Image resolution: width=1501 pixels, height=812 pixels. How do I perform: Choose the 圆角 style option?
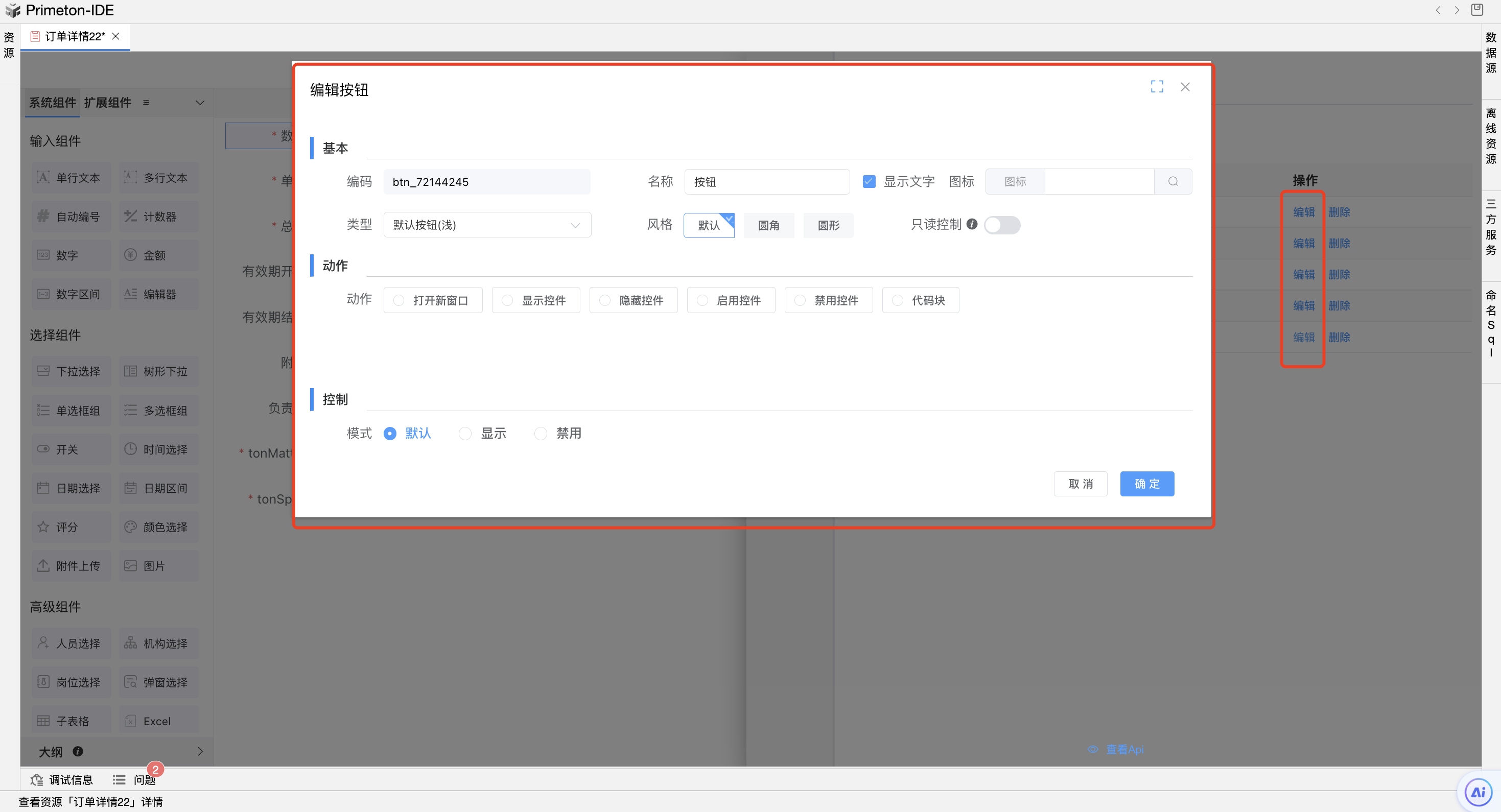[768, 225]
